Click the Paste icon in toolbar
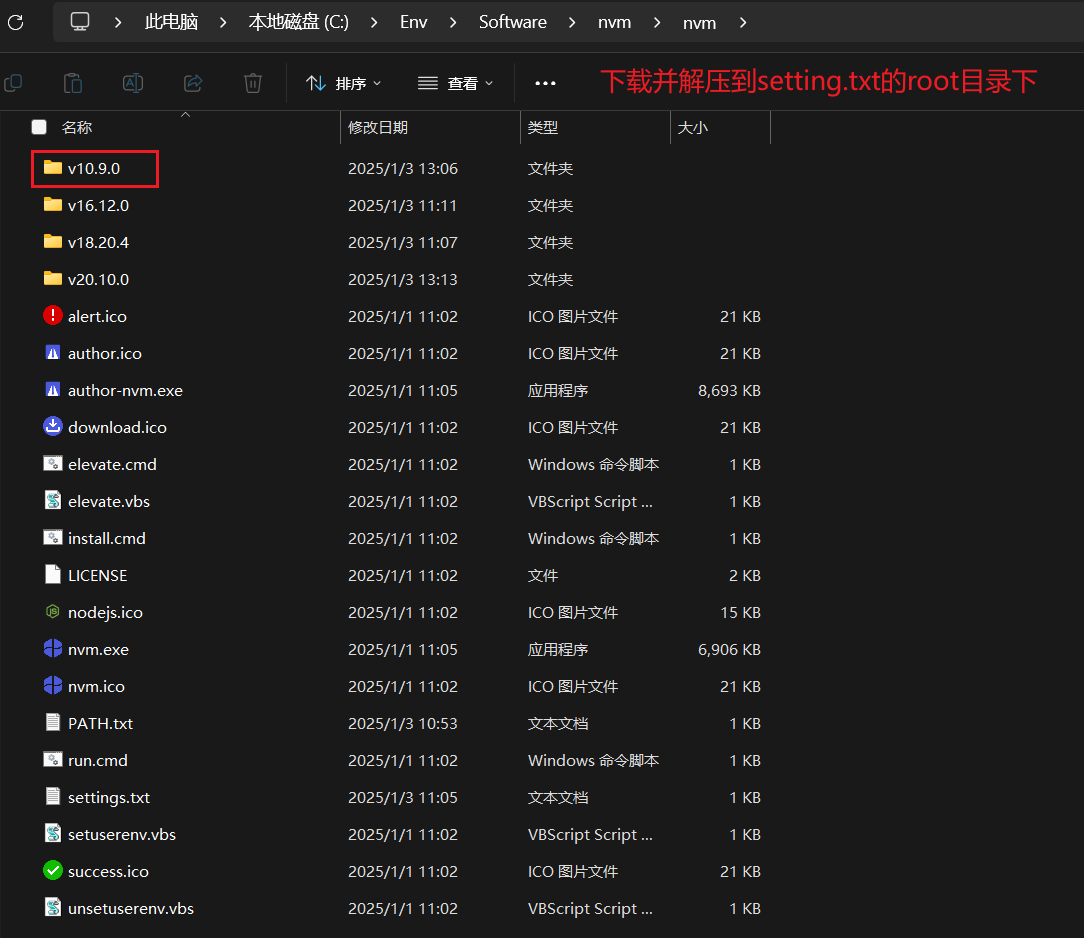1084x938 pixels. point(73,83)
